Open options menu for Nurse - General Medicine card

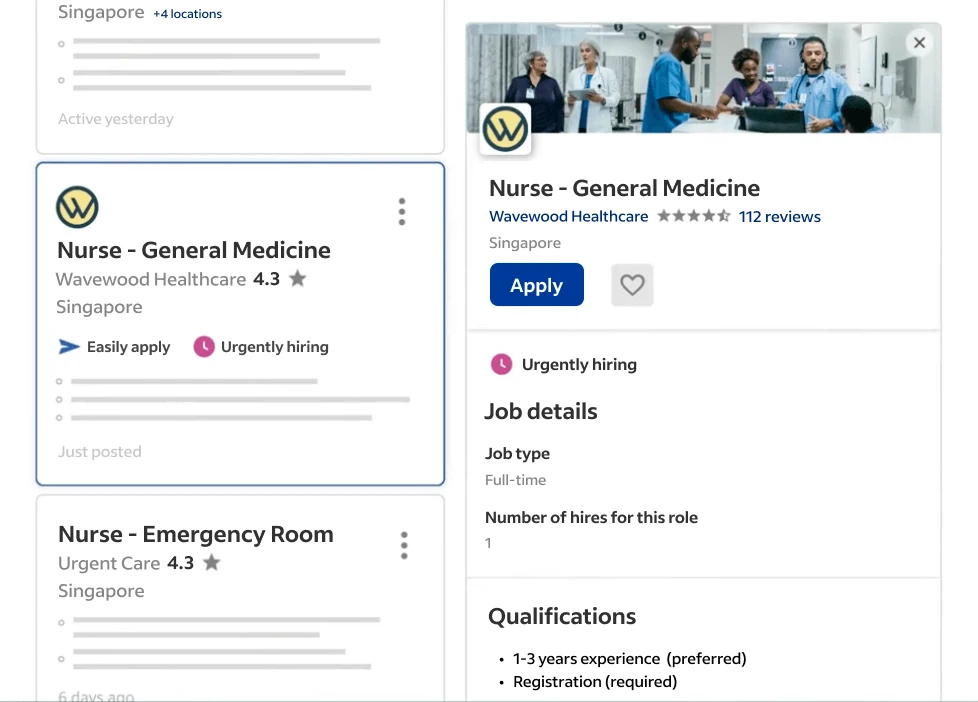coord(402,212)
